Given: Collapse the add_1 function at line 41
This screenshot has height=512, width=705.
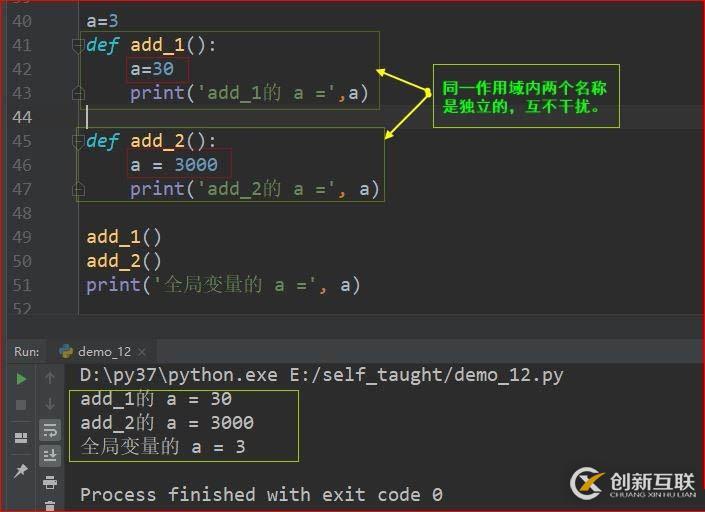Looking at the screenshot, I should pos(78,45).
